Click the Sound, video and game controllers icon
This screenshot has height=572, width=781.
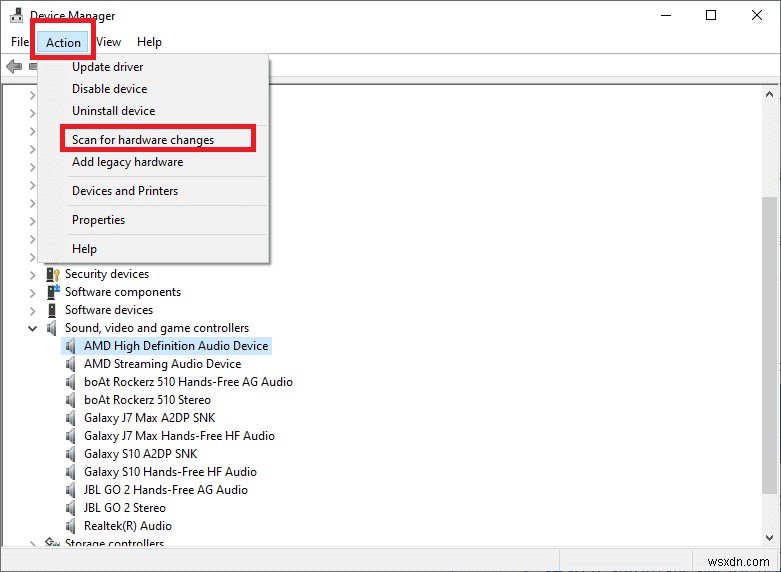point(52,328)
